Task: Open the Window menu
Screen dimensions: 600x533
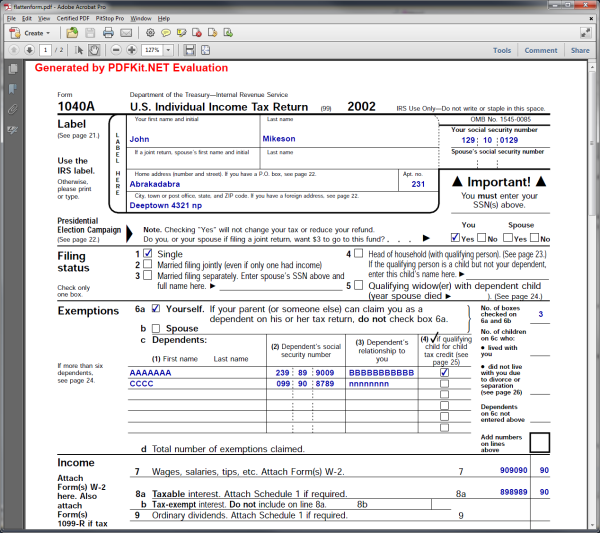Action: coord(141,18)
